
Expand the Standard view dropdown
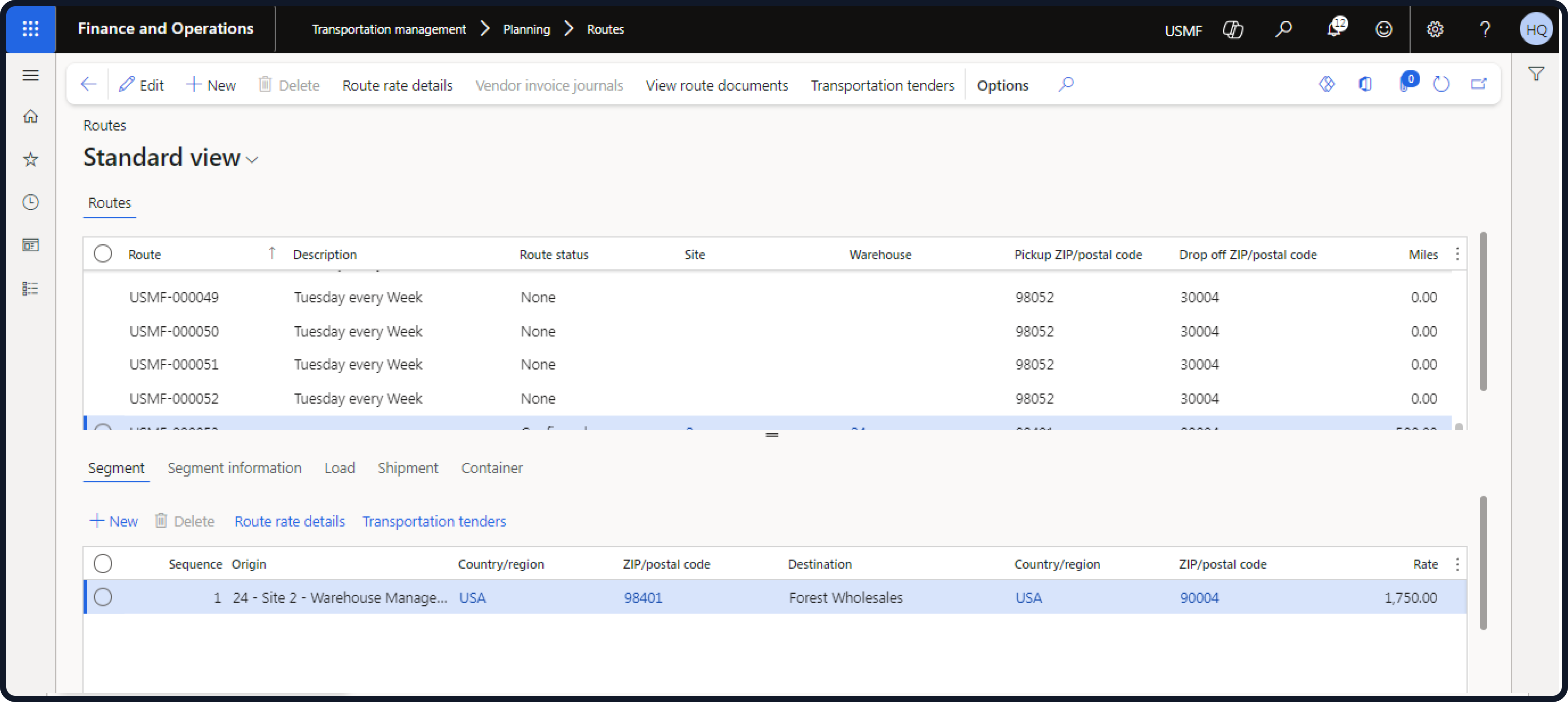(252, 160)
